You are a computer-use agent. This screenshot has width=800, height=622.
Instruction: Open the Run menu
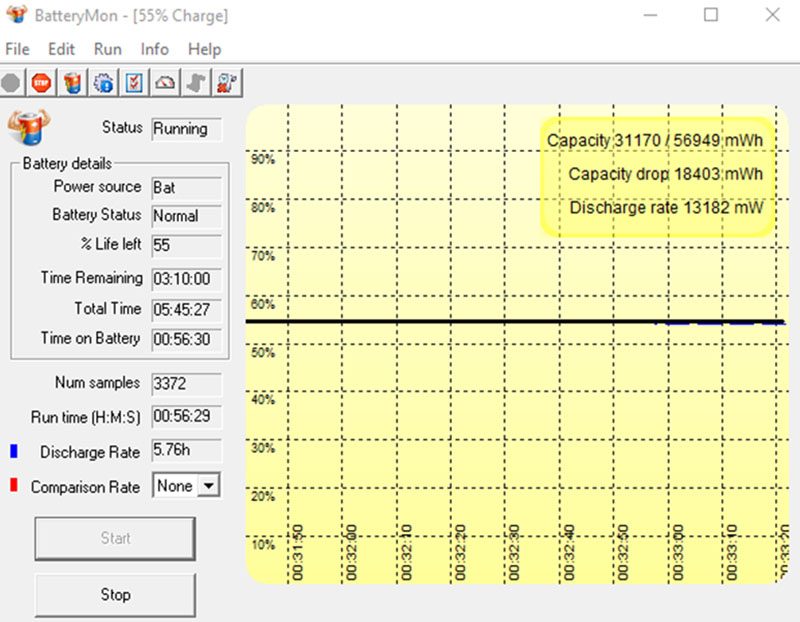(x=107, y=49)
